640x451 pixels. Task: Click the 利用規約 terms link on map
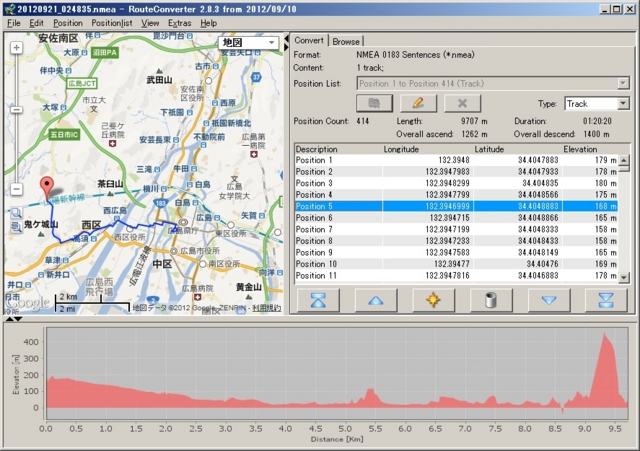point(267,308)
